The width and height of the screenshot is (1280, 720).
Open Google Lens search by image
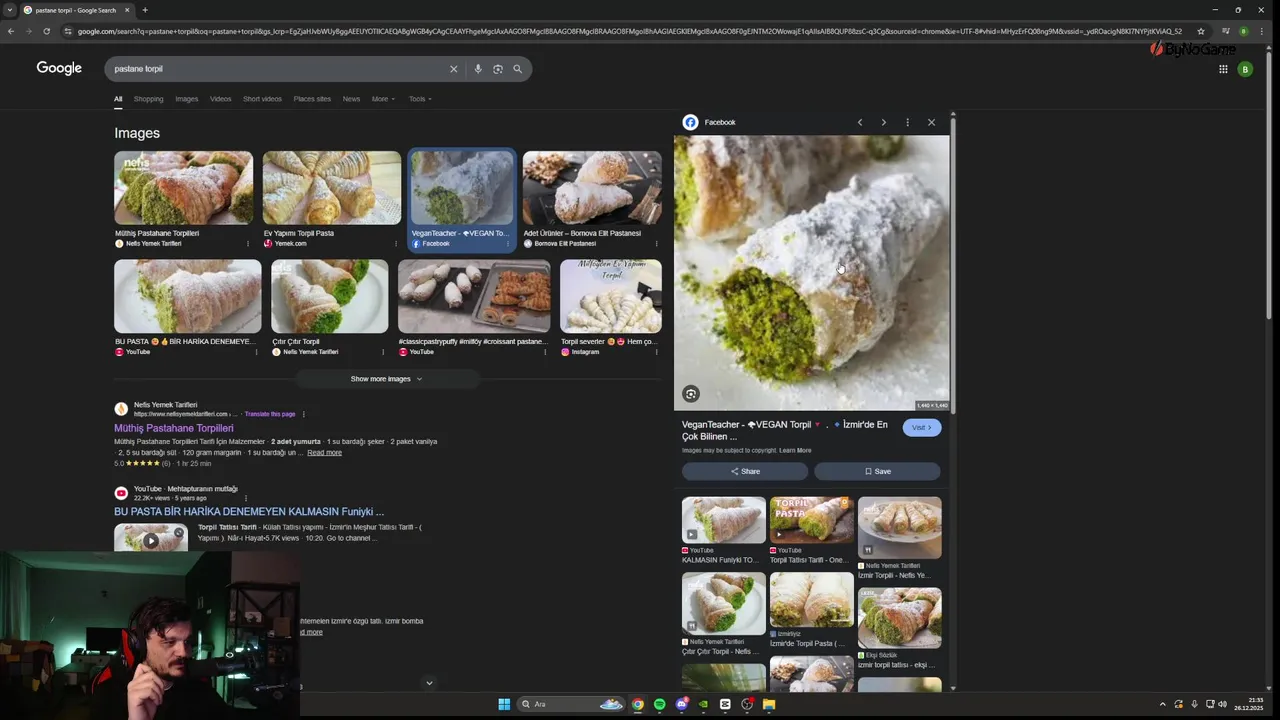pos(498,69)
